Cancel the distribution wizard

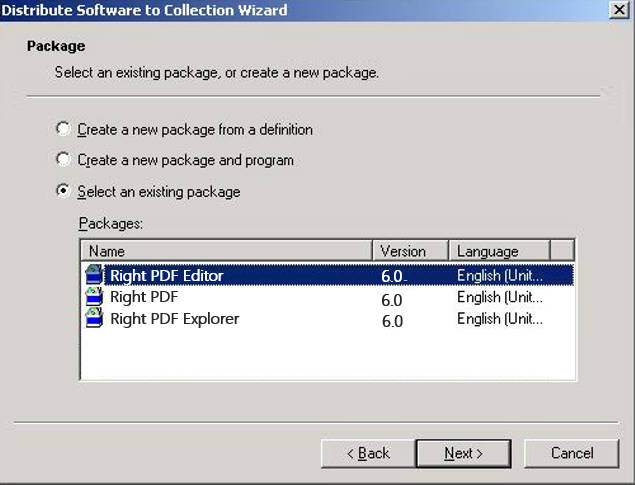coord(572,453)
